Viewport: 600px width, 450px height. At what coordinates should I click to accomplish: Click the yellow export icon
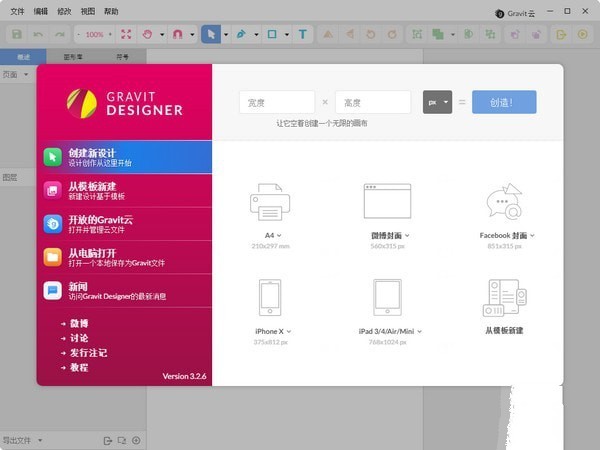[561, 34]
